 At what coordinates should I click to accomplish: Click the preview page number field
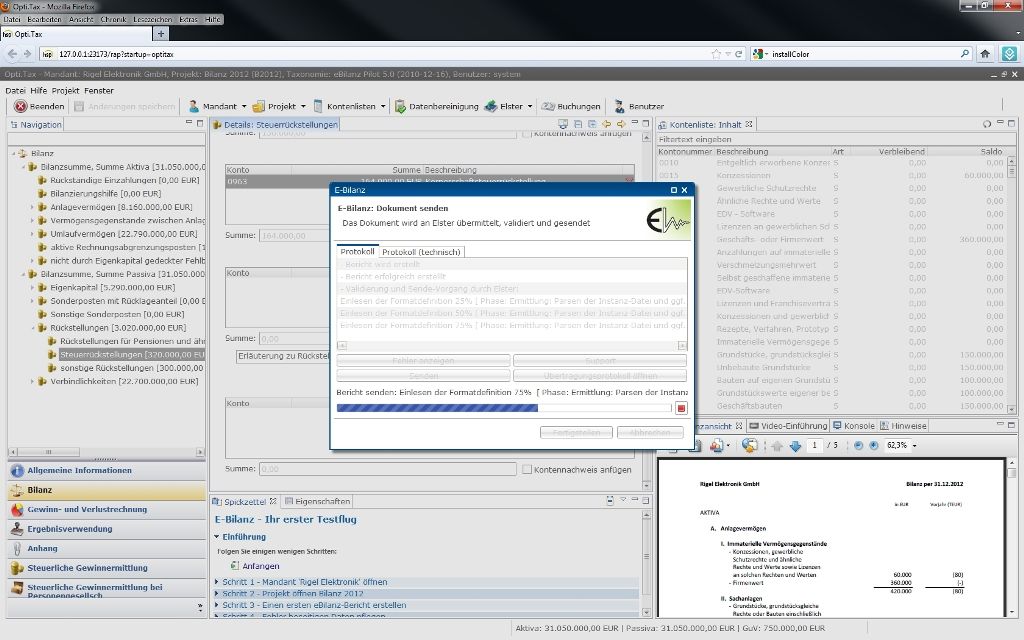click(814, 445)
